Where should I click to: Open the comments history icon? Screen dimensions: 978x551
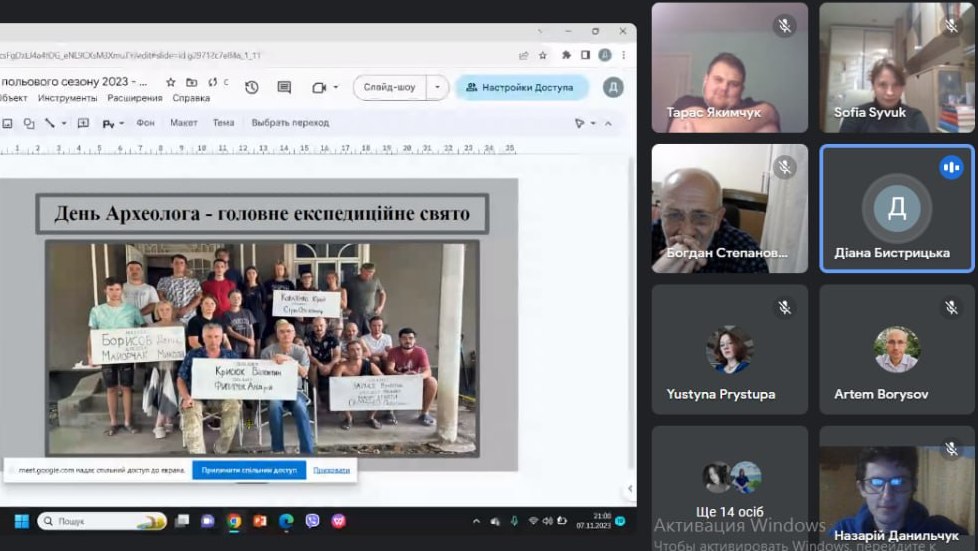point(284,87)
